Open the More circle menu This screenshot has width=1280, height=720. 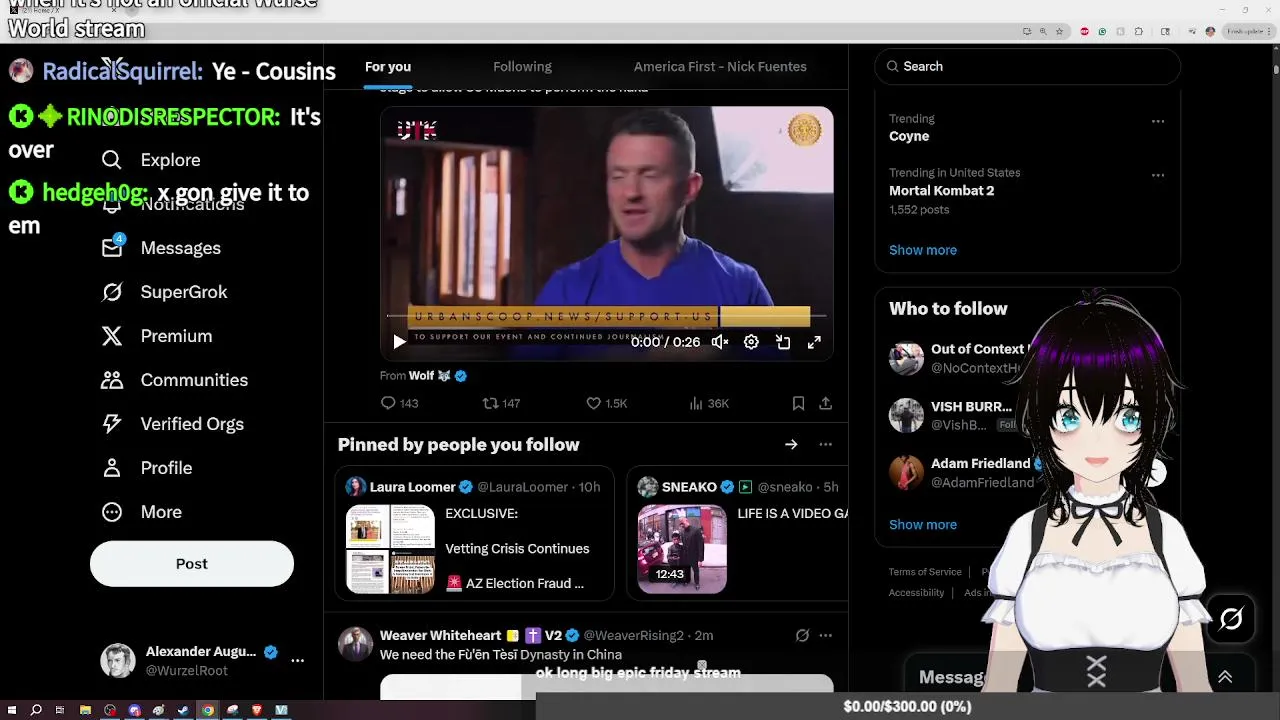(112, 512)
